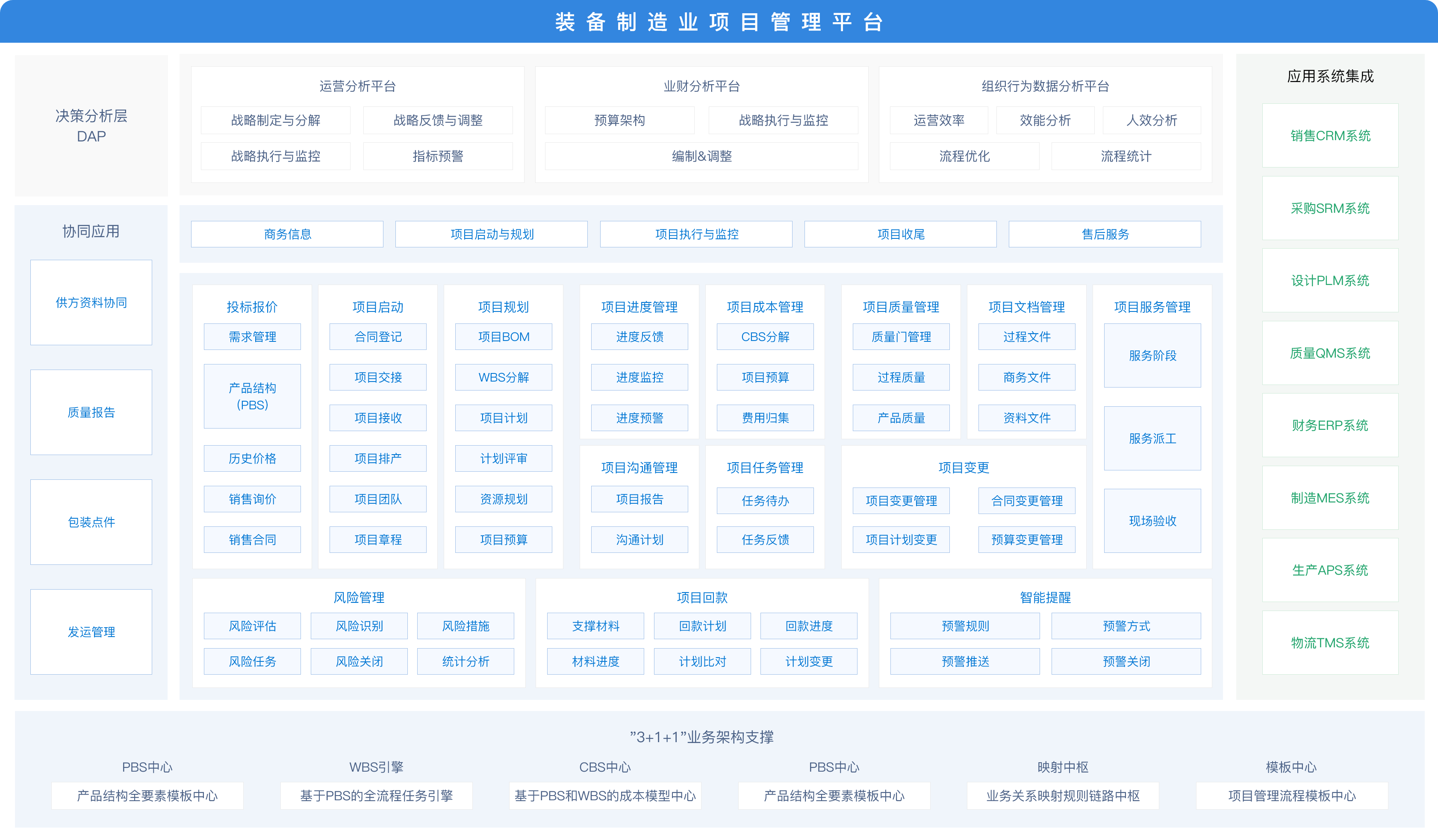Select the 运营效率 box
Image resolution: width=1438 pixels, height=840 pixels.
pos(939,120)
